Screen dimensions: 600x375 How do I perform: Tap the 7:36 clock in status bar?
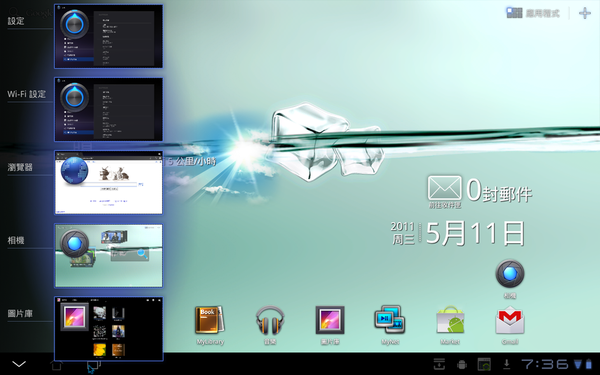click(x=545, y=364)
